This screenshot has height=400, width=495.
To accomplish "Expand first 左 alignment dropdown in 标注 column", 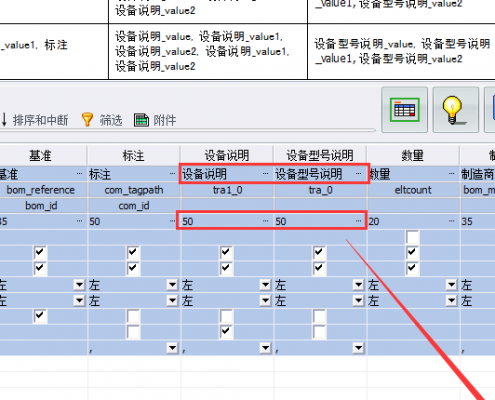I will click(172, 285).
